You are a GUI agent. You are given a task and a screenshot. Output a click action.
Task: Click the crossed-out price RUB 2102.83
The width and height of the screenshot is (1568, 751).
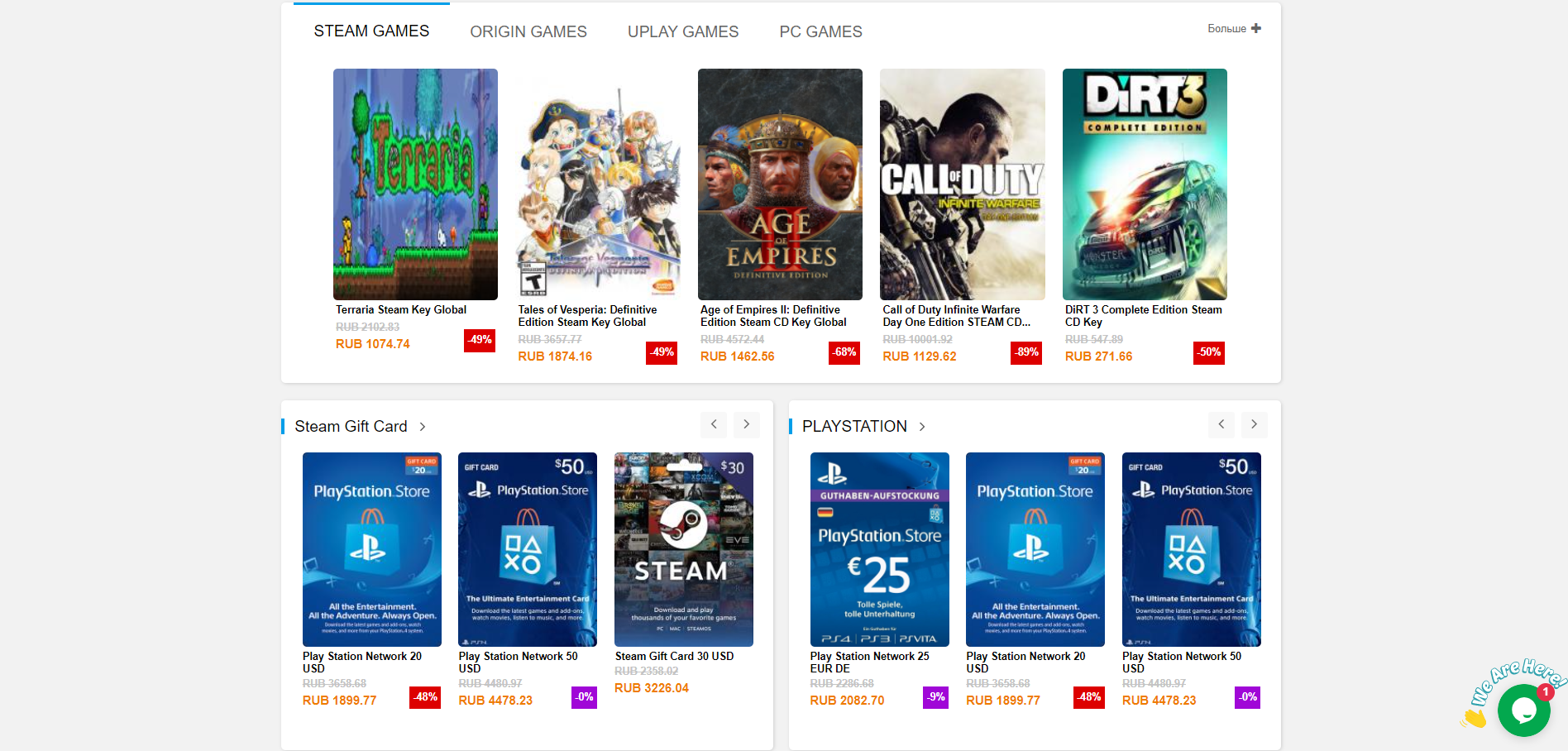[x=368, y=328]
